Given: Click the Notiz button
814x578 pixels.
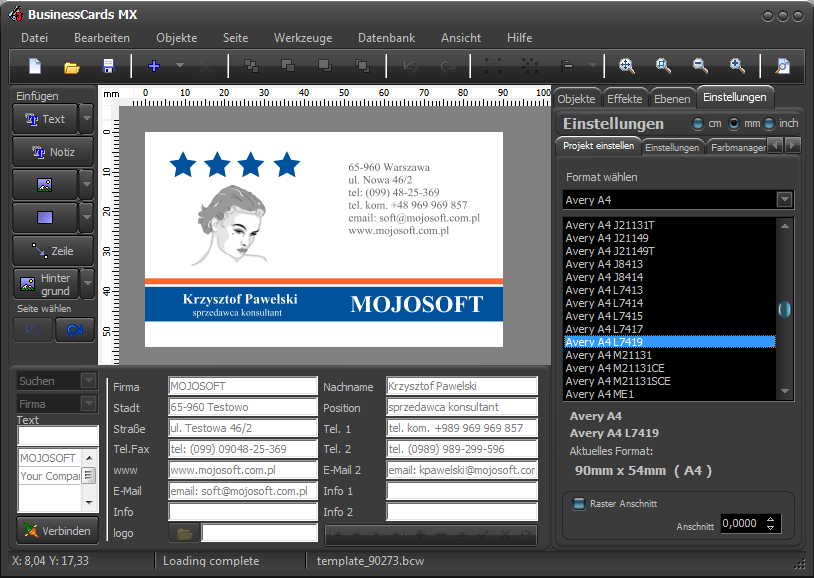Looking at the screenshot, I should pyautogui.click(x=53, y=152).
